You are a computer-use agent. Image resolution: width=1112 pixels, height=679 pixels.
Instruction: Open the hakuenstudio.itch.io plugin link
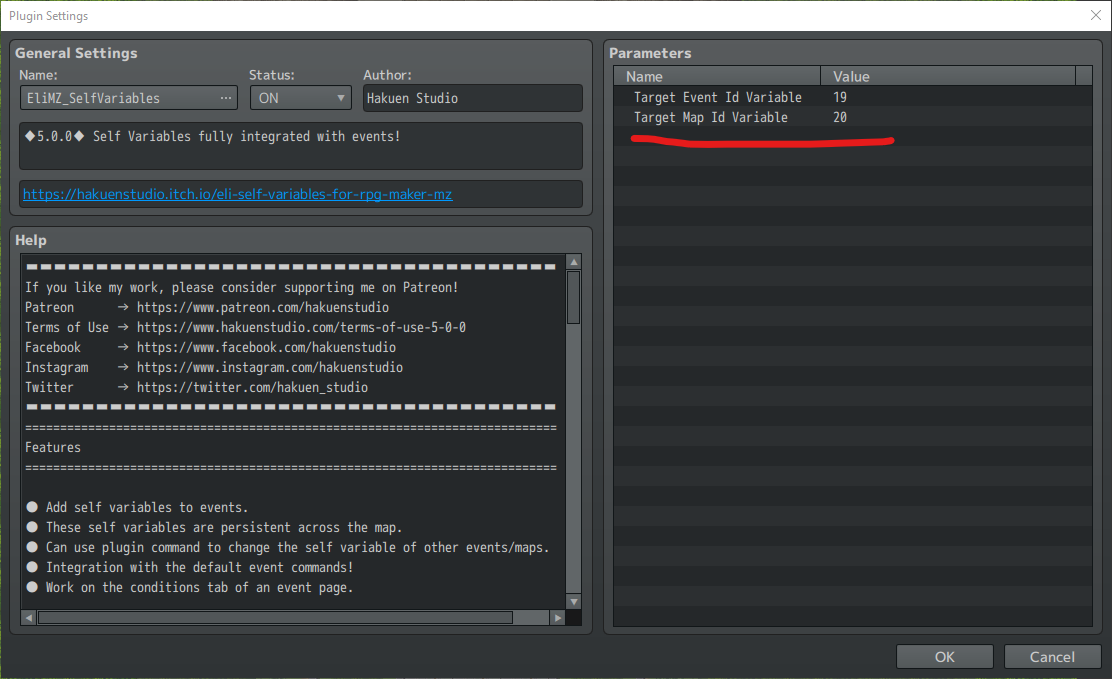(237, 194)
